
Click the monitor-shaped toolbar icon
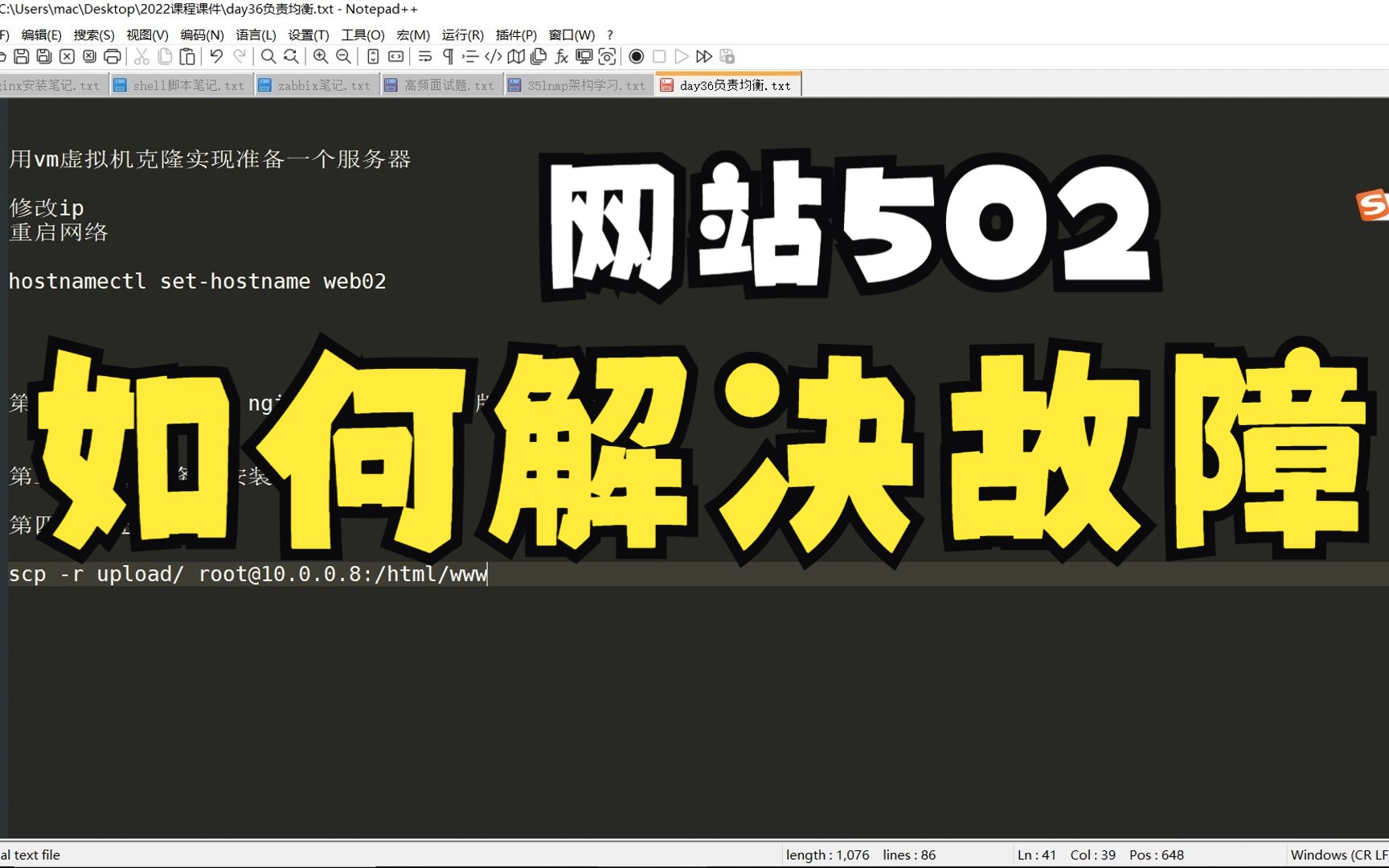(584, 56)
